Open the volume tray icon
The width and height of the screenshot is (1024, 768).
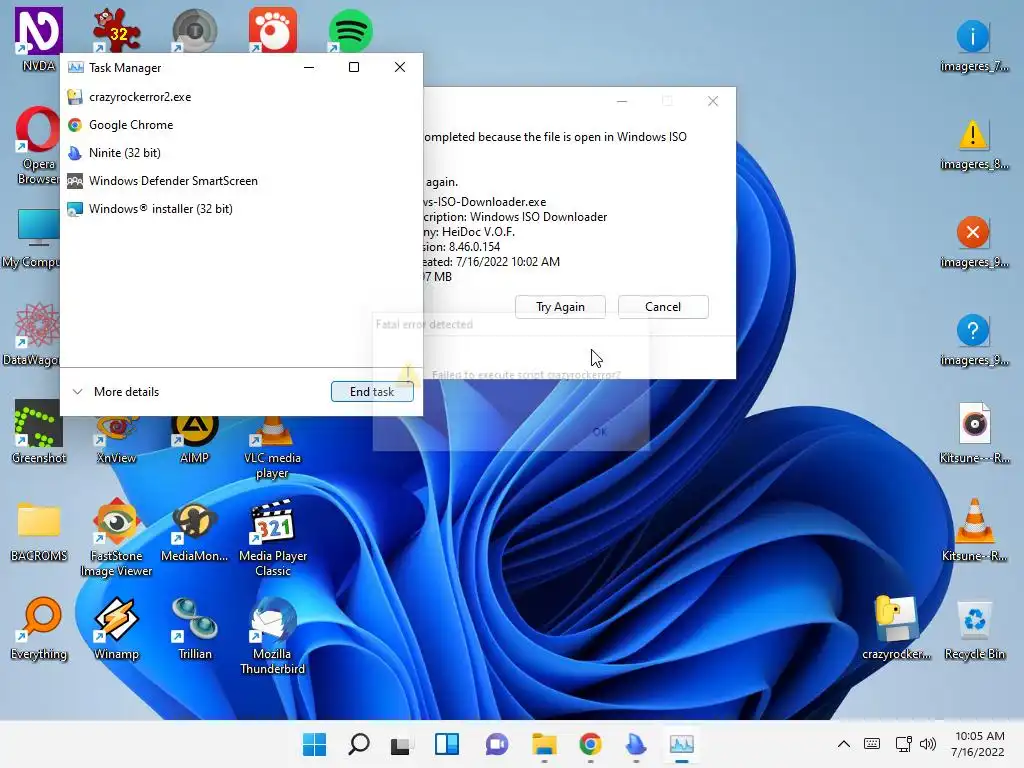tap(927, 744)
